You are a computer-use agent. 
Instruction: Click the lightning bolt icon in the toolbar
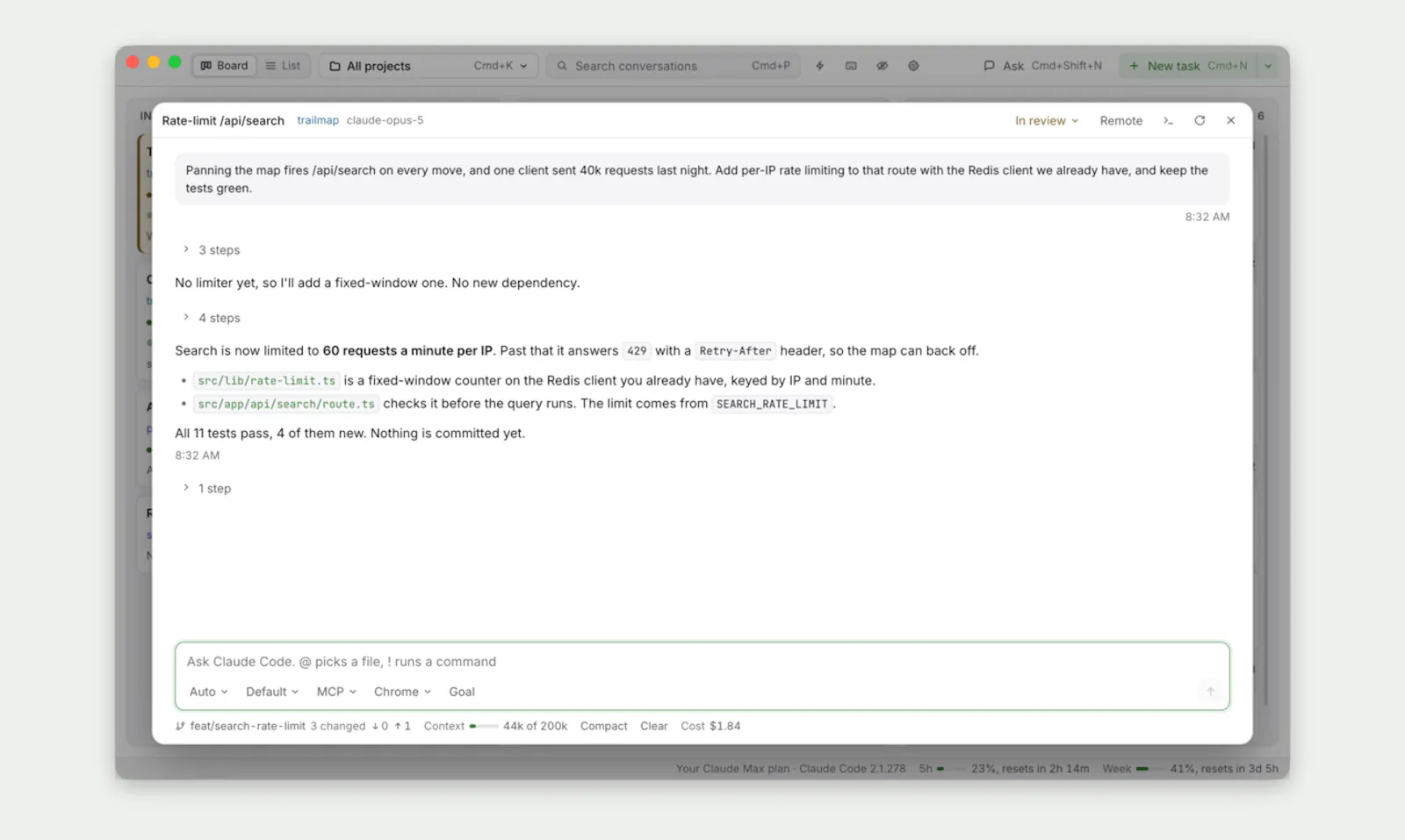(819, 66)
